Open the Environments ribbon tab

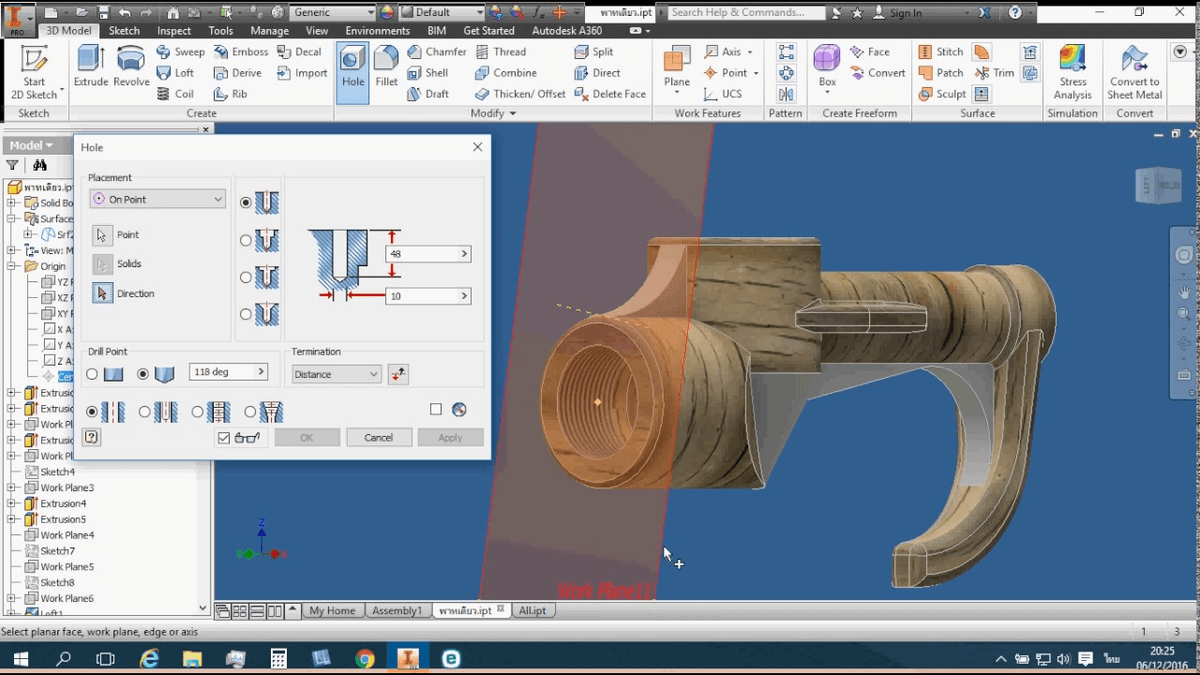coord(377,31)
